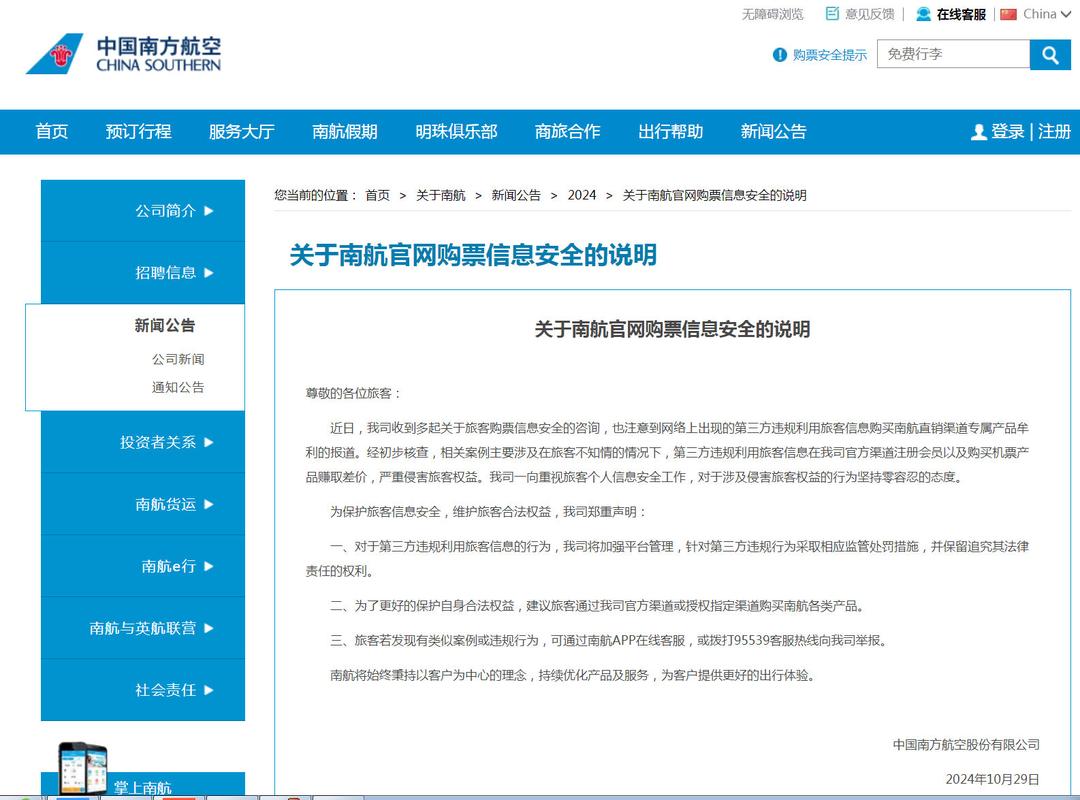
Task: Click the search magnifier button
Action: (1050, 54)
